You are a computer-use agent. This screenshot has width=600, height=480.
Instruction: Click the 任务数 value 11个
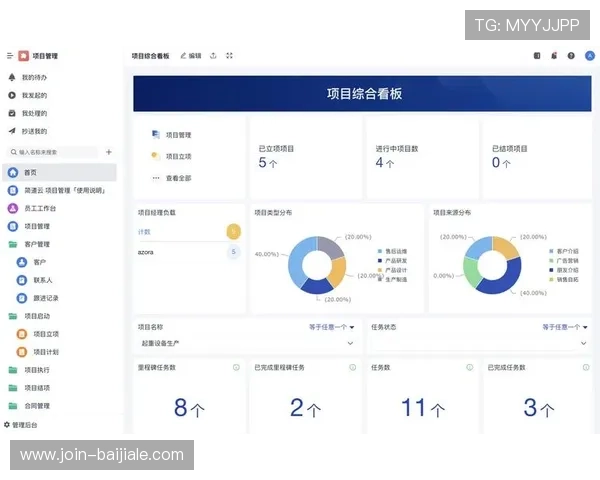pos(422,407)
